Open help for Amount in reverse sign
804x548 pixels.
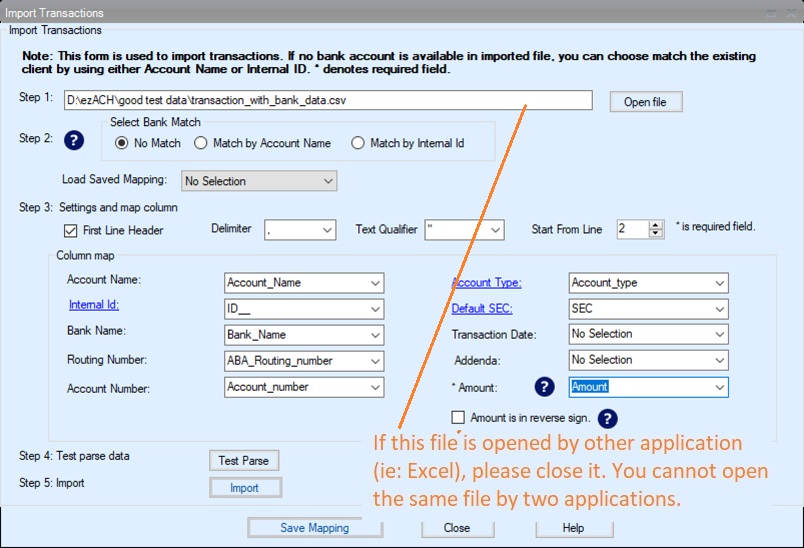607,419
